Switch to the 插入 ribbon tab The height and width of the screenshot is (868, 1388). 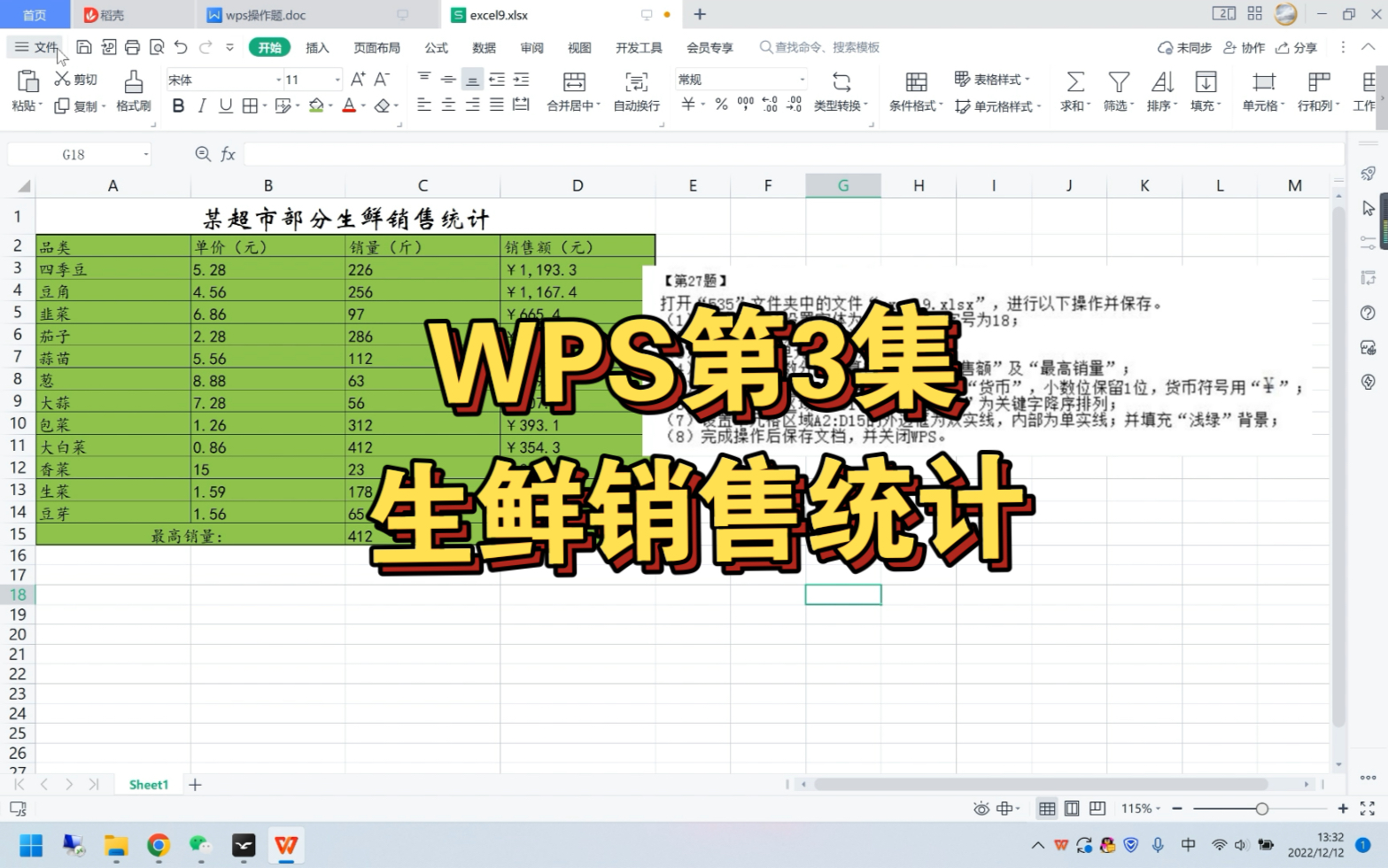(317, 47)
